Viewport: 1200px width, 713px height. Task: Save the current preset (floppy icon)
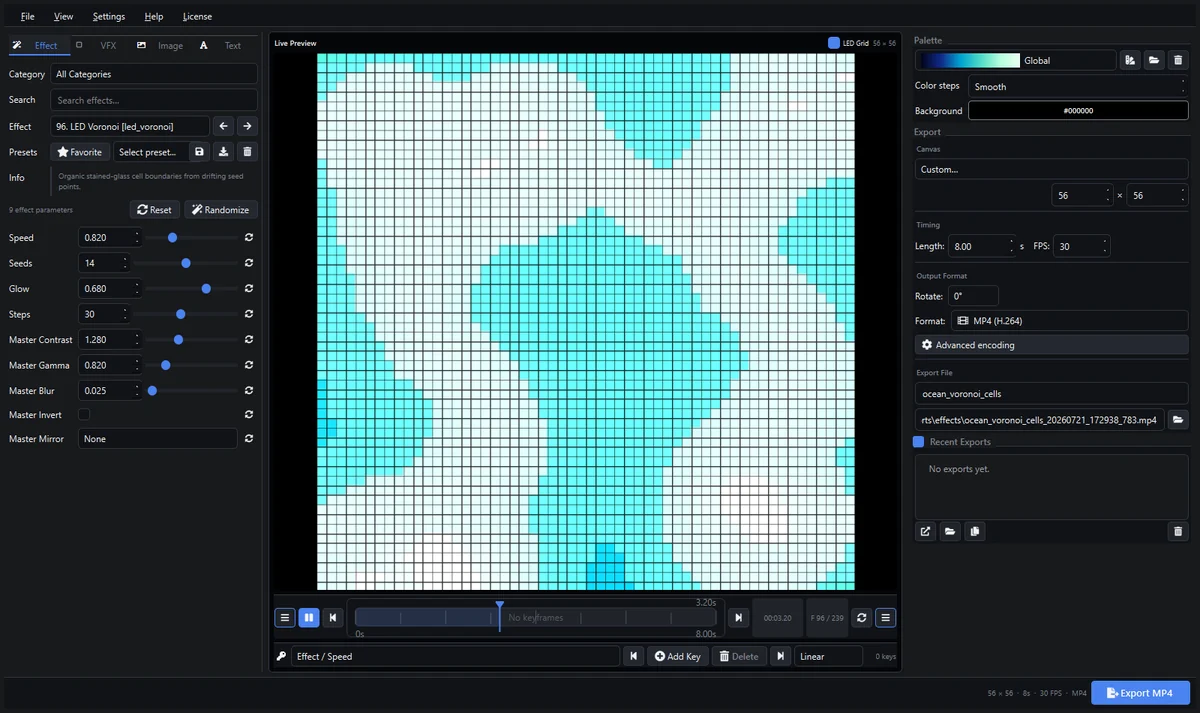click(199, 152)
